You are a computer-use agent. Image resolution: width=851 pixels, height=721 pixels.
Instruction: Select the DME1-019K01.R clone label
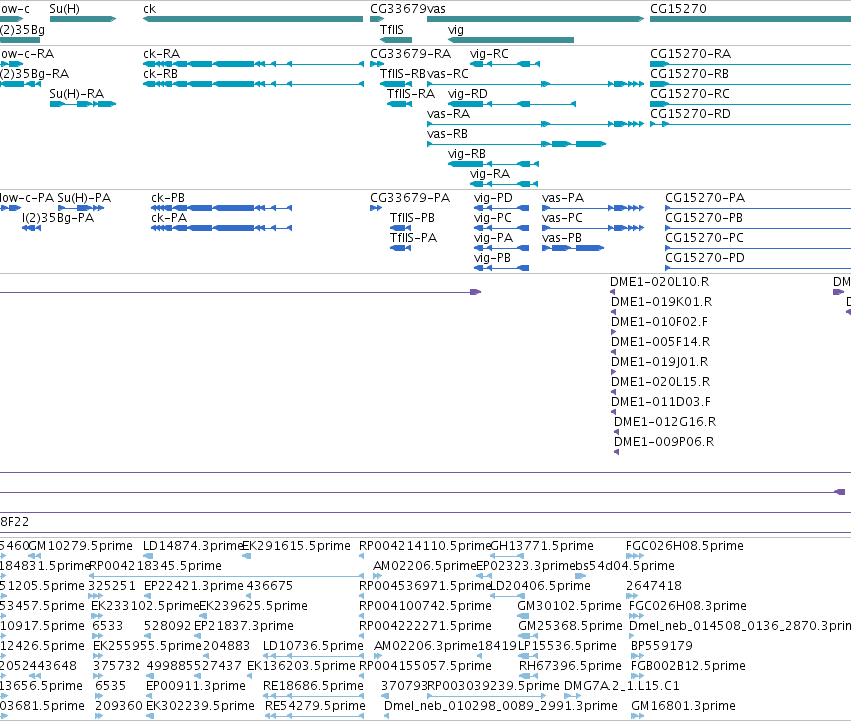[x=662, y=302]
